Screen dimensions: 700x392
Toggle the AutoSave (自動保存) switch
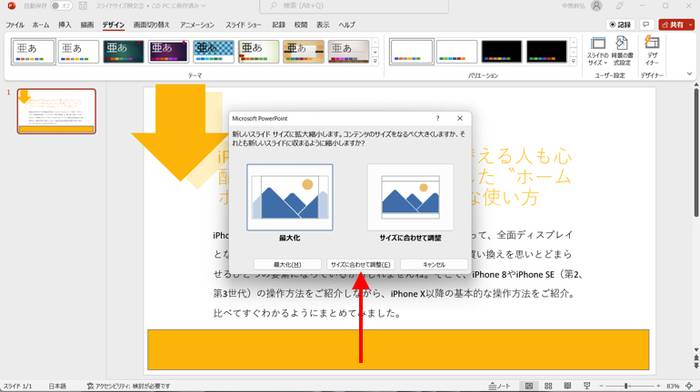point(61,6)
